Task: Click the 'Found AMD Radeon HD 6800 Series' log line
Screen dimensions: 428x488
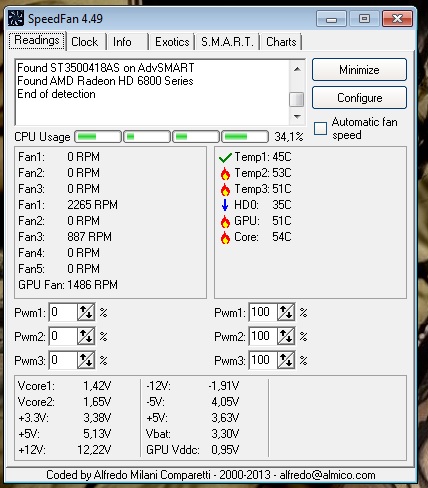Action: pyautogui.click(x=105, y=81)
